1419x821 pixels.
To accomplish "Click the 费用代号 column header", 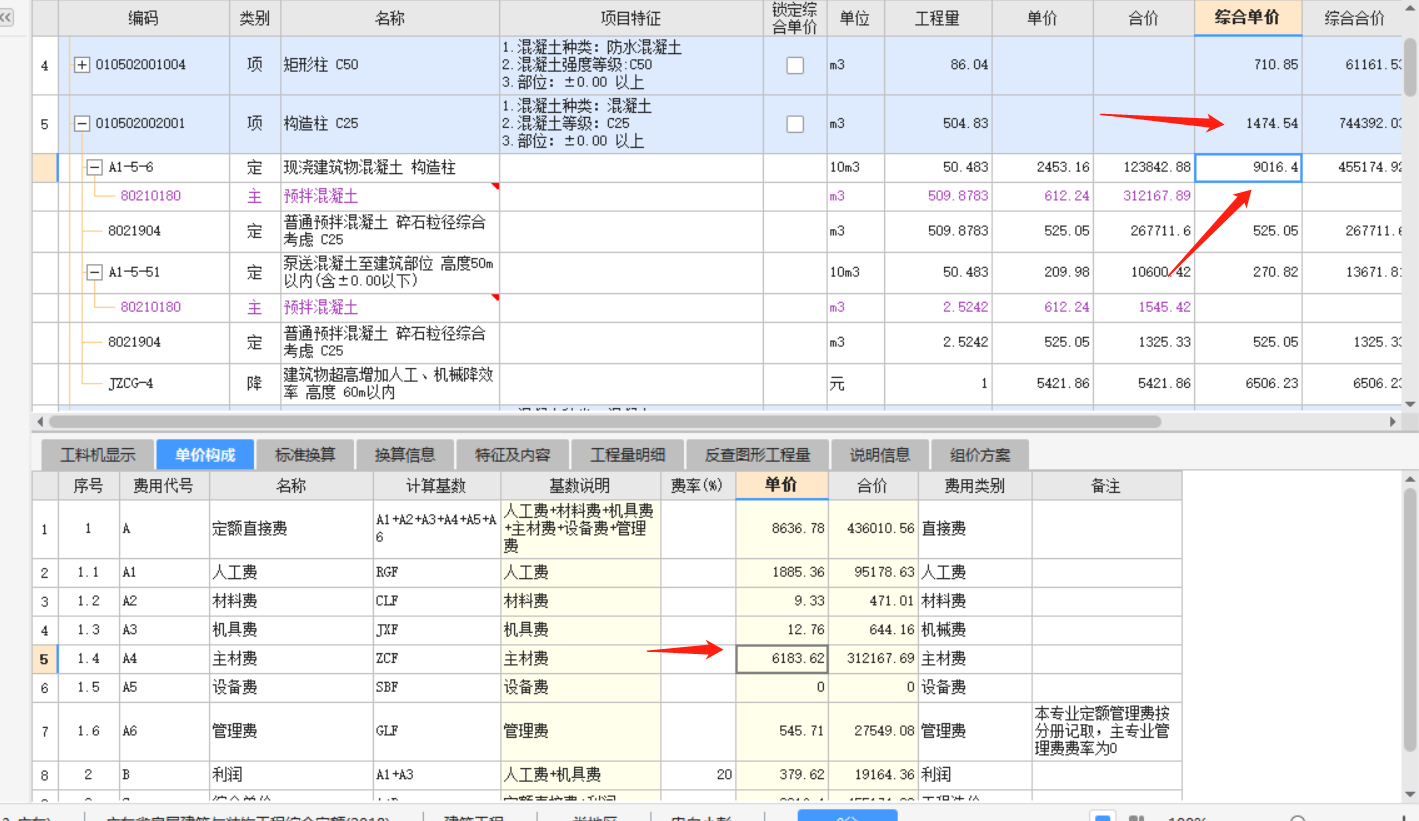I will tap(164, 486).
